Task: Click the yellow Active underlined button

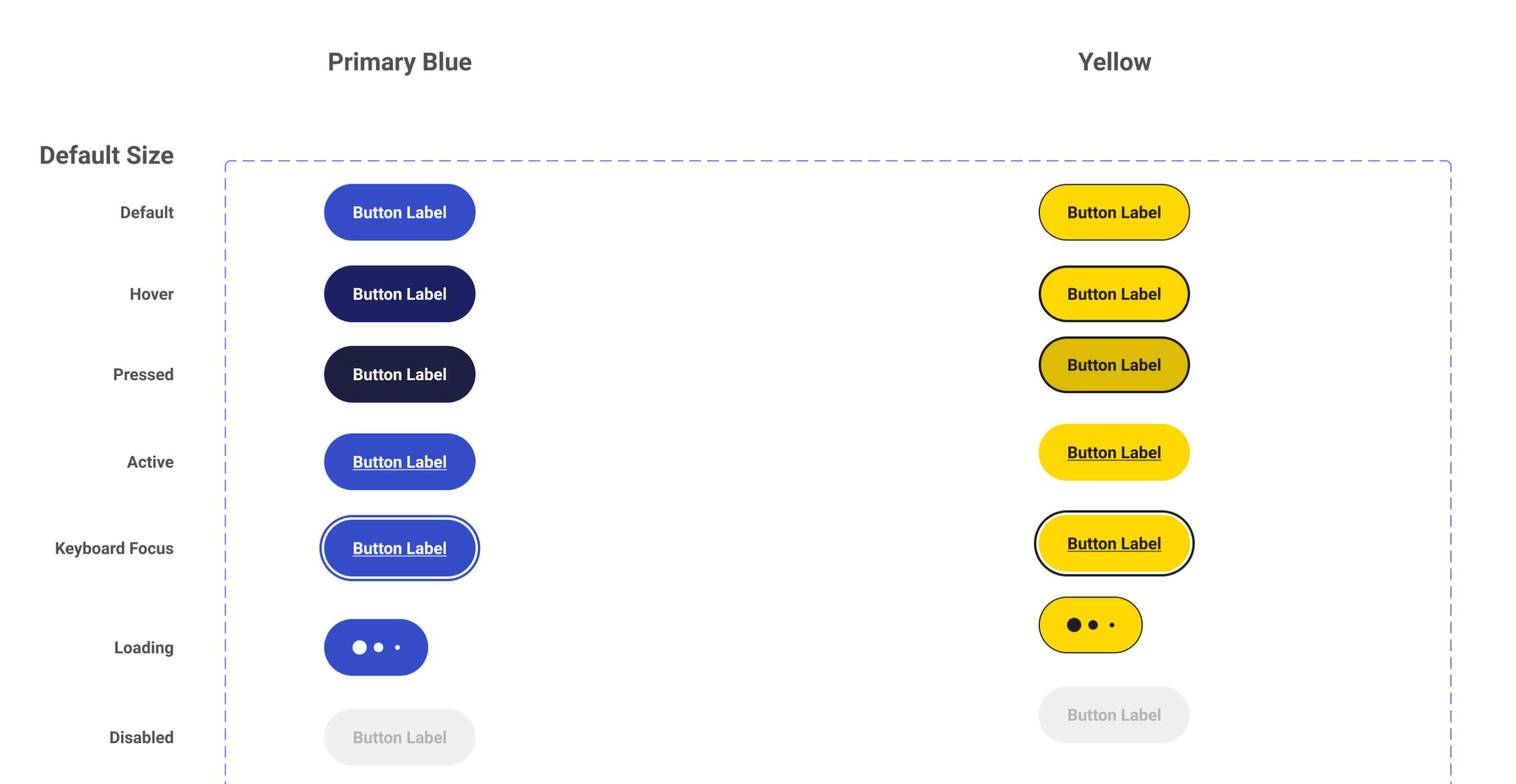Action: pos(1113,452)
